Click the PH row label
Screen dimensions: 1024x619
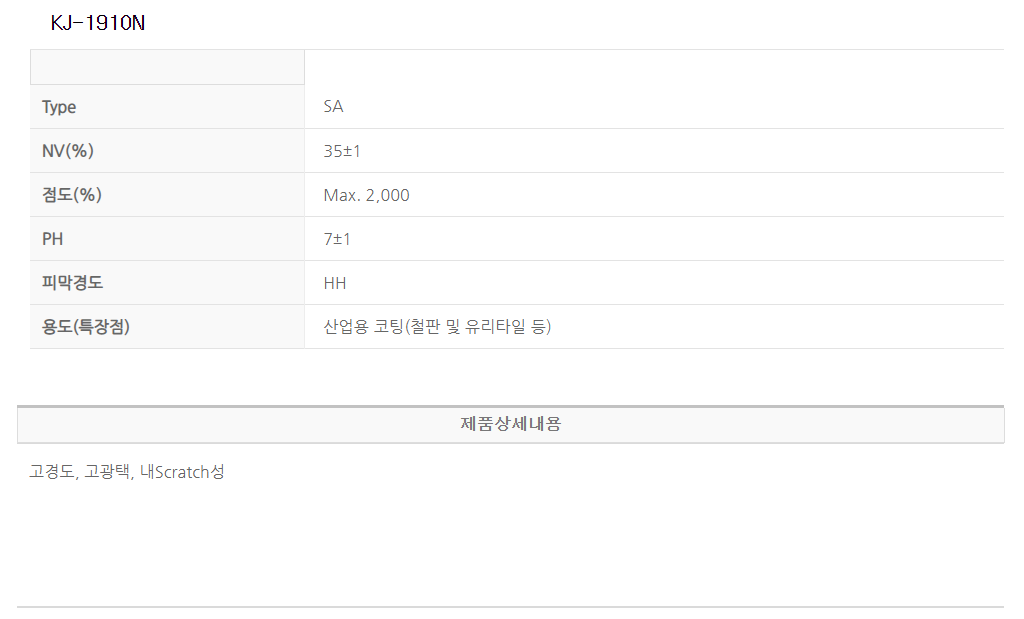click(53, 239)
